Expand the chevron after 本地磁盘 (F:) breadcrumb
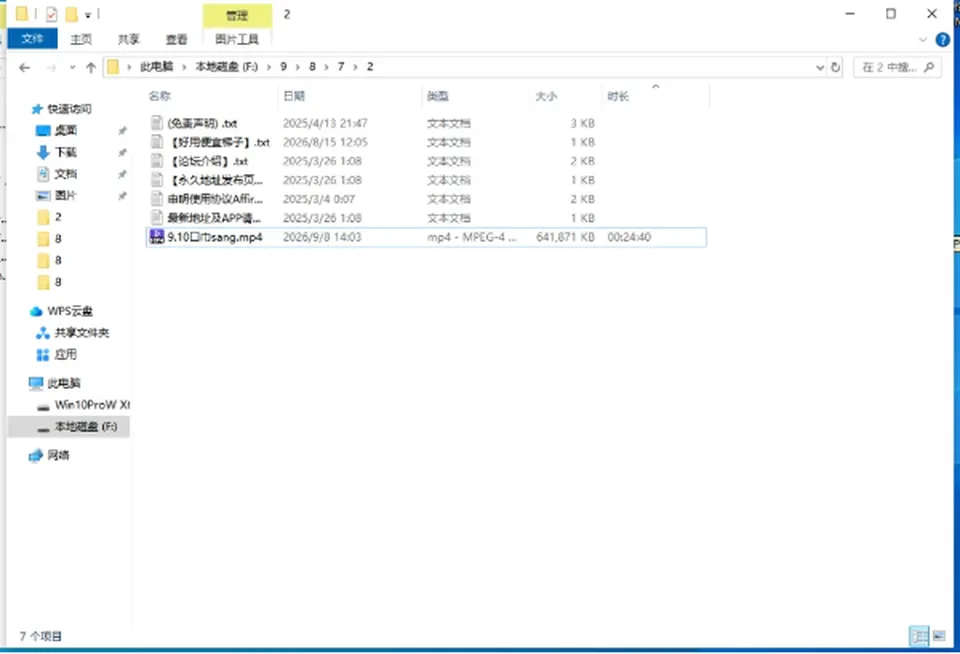This screenshot has width=960, height=654. coord(268,67)
